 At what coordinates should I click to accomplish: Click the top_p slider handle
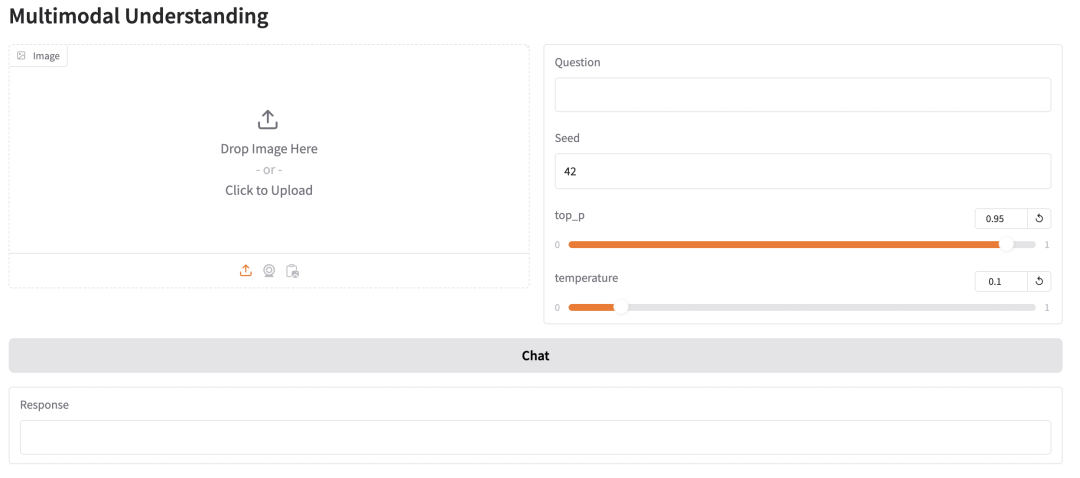pyautogui.click(x=1006, y=245)
